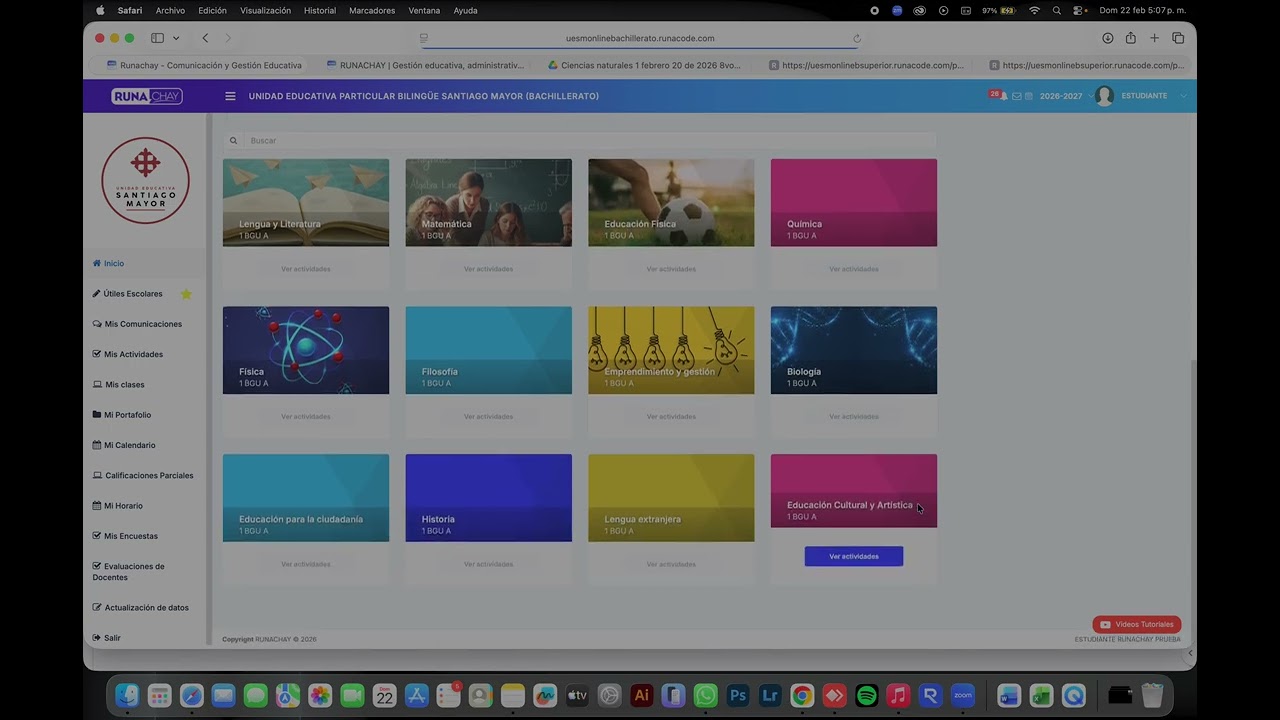Expand the ESTUDIANTE user dropdown

(1154, 96)
